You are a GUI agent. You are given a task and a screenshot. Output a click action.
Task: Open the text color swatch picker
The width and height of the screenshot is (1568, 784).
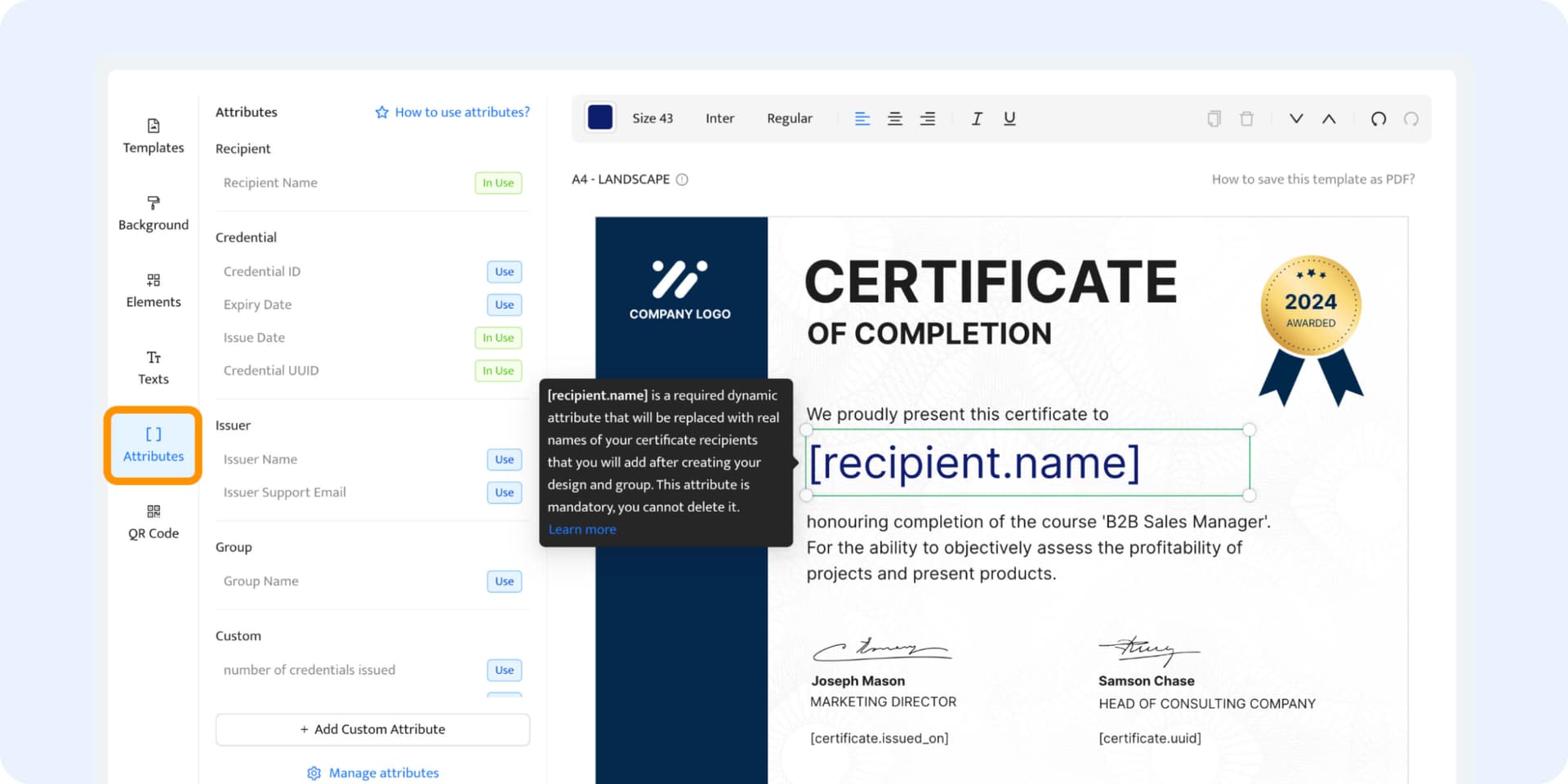600,118
